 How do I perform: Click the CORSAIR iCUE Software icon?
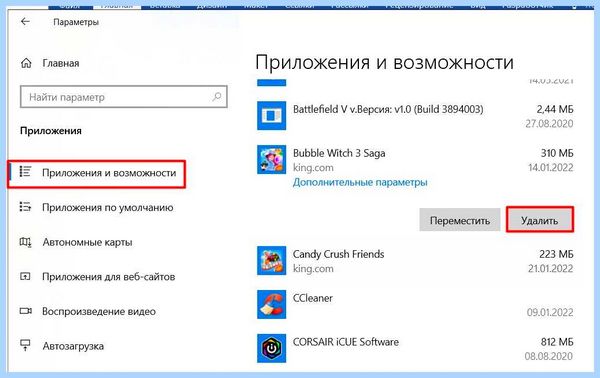pos(271,348)
